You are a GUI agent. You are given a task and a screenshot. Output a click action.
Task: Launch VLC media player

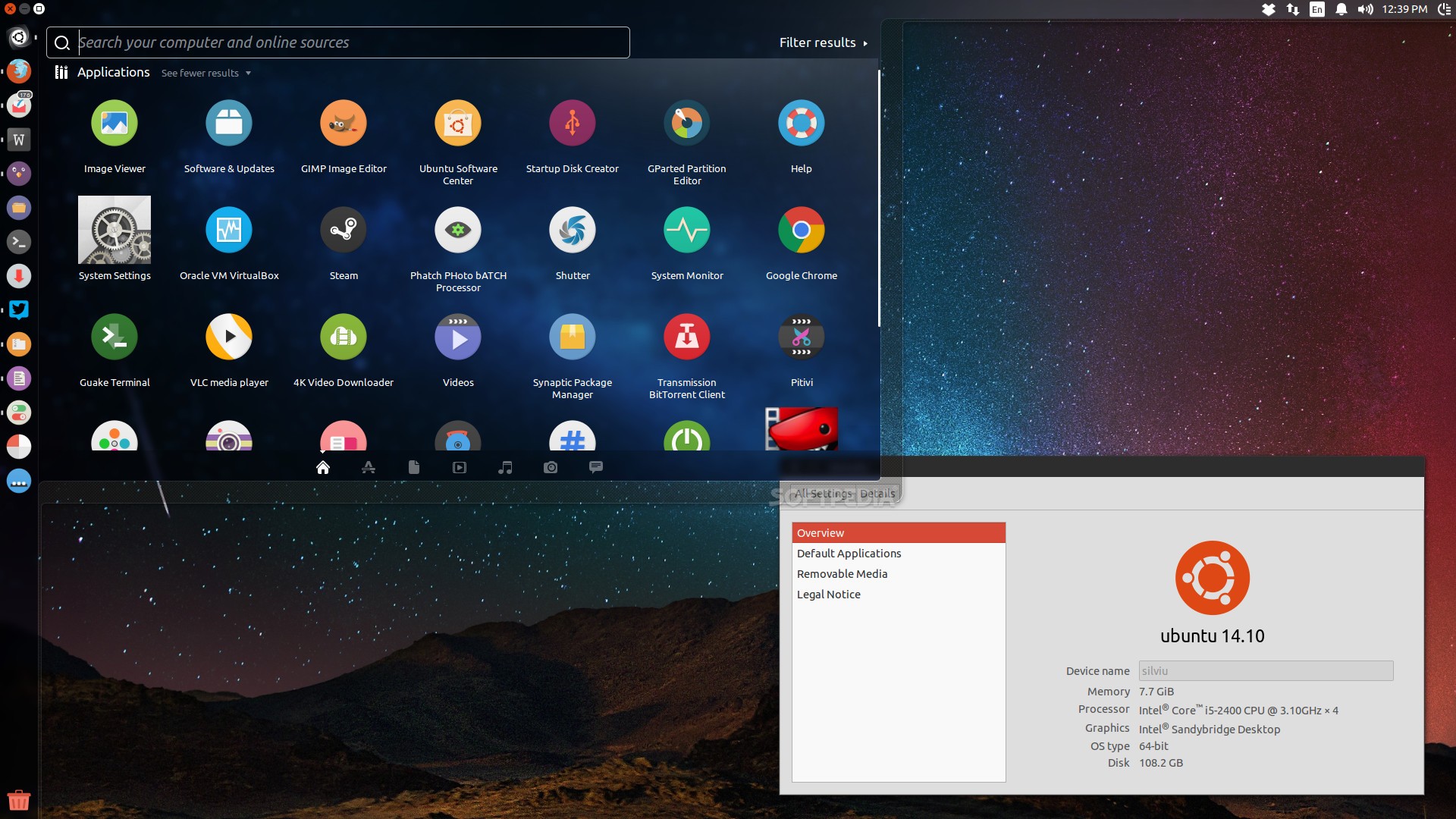229,337
